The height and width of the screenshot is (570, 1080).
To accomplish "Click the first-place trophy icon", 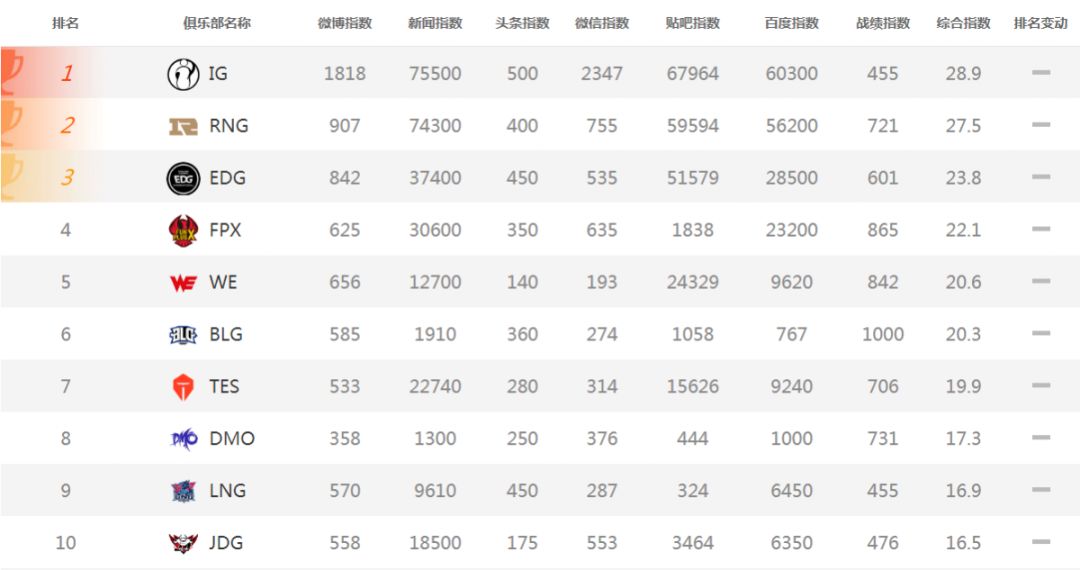I will click(12, 72).
